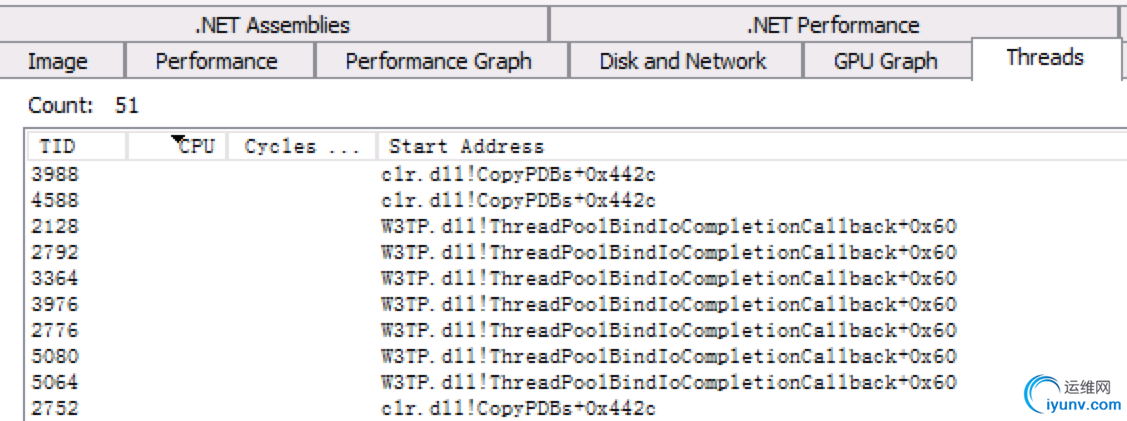Image resolution: width=1127 pixels, height=421 pixels.
Task: Select thread 3976 row
Action: point(576,304)
